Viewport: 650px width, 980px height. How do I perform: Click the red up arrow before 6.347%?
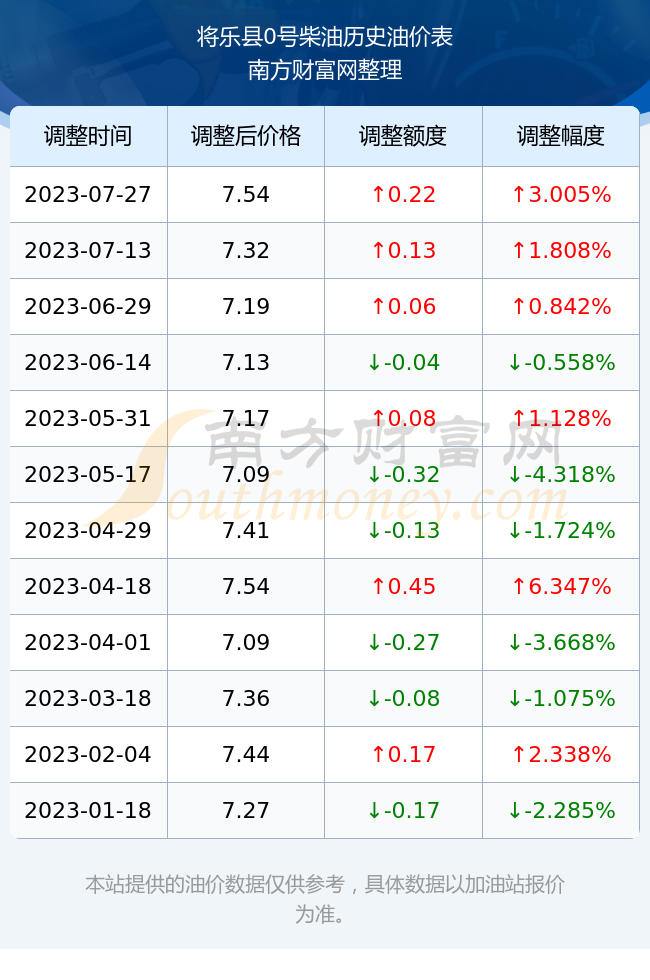click(519, 586)
